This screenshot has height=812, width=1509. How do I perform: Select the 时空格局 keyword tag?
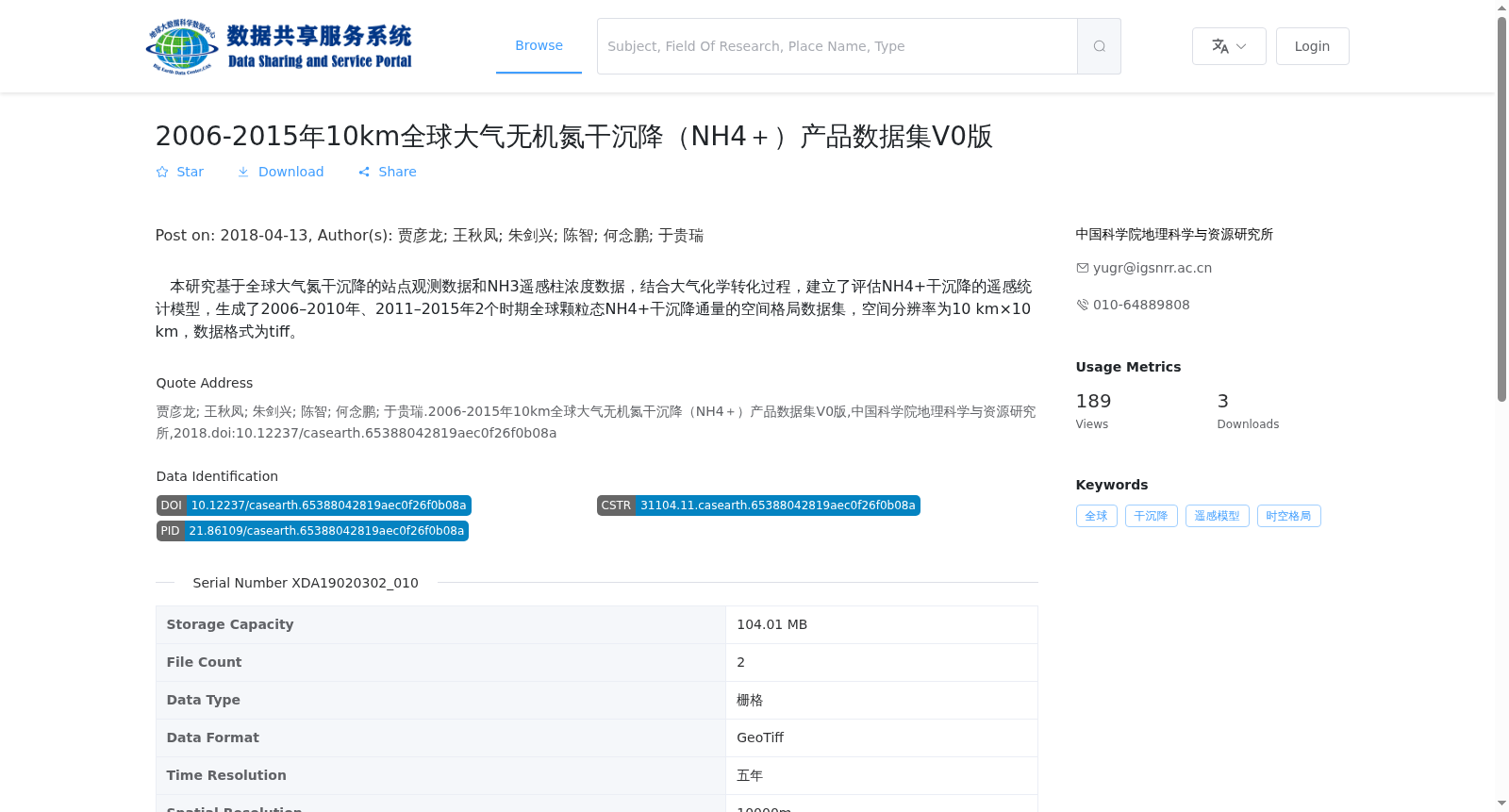click(1288, 516)
